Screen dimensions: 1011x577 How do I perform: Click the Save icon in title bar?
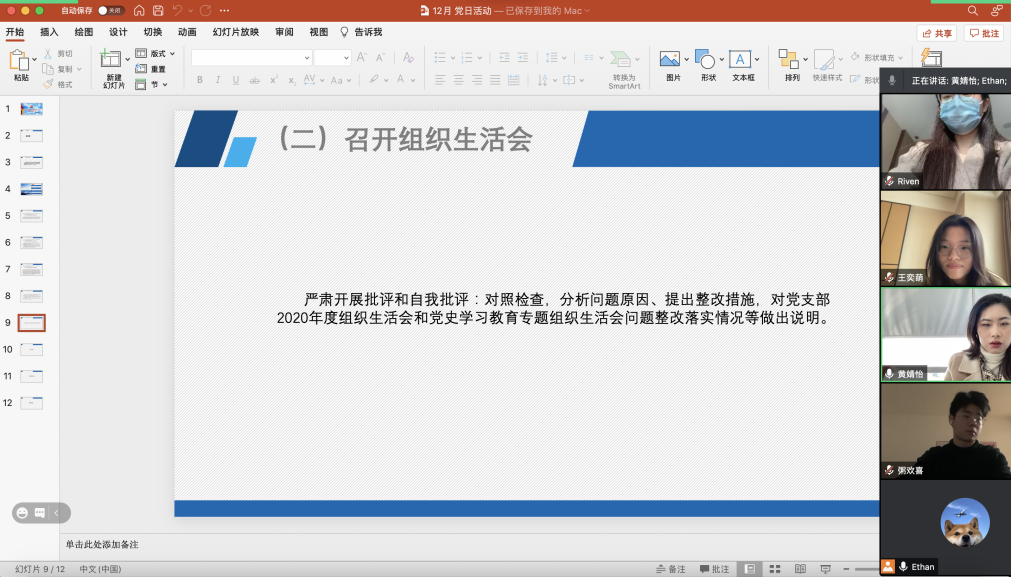coord(158,10)
